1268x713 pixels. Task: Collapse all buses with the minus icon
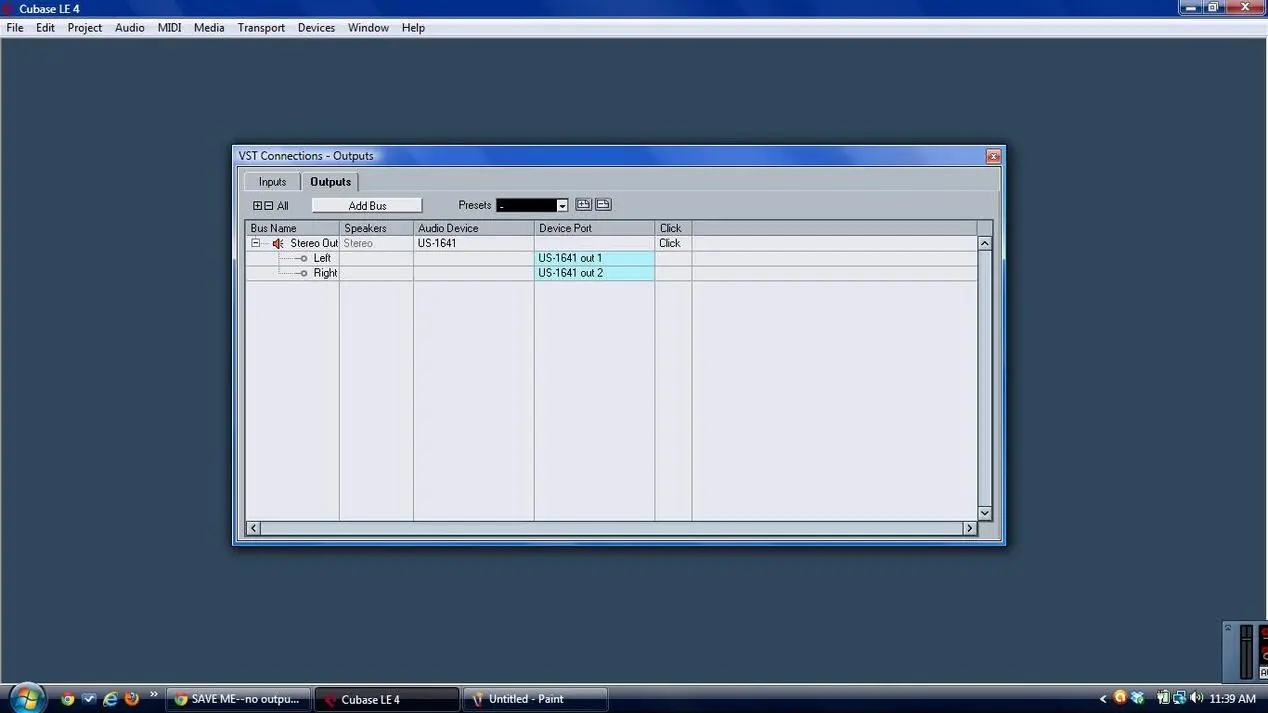(268, 206)
